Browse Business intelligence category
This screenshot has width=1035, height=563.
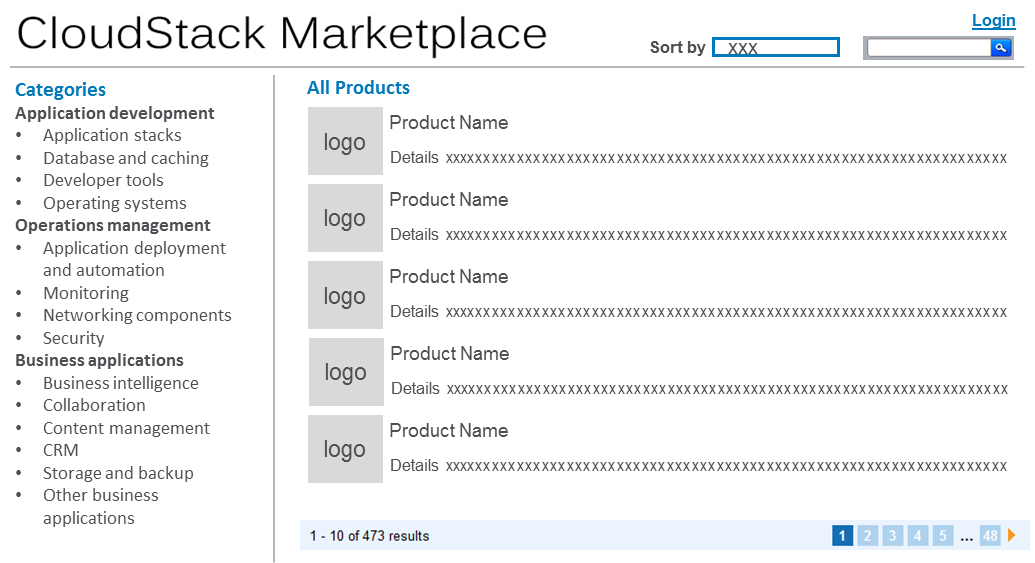point(121,383)
